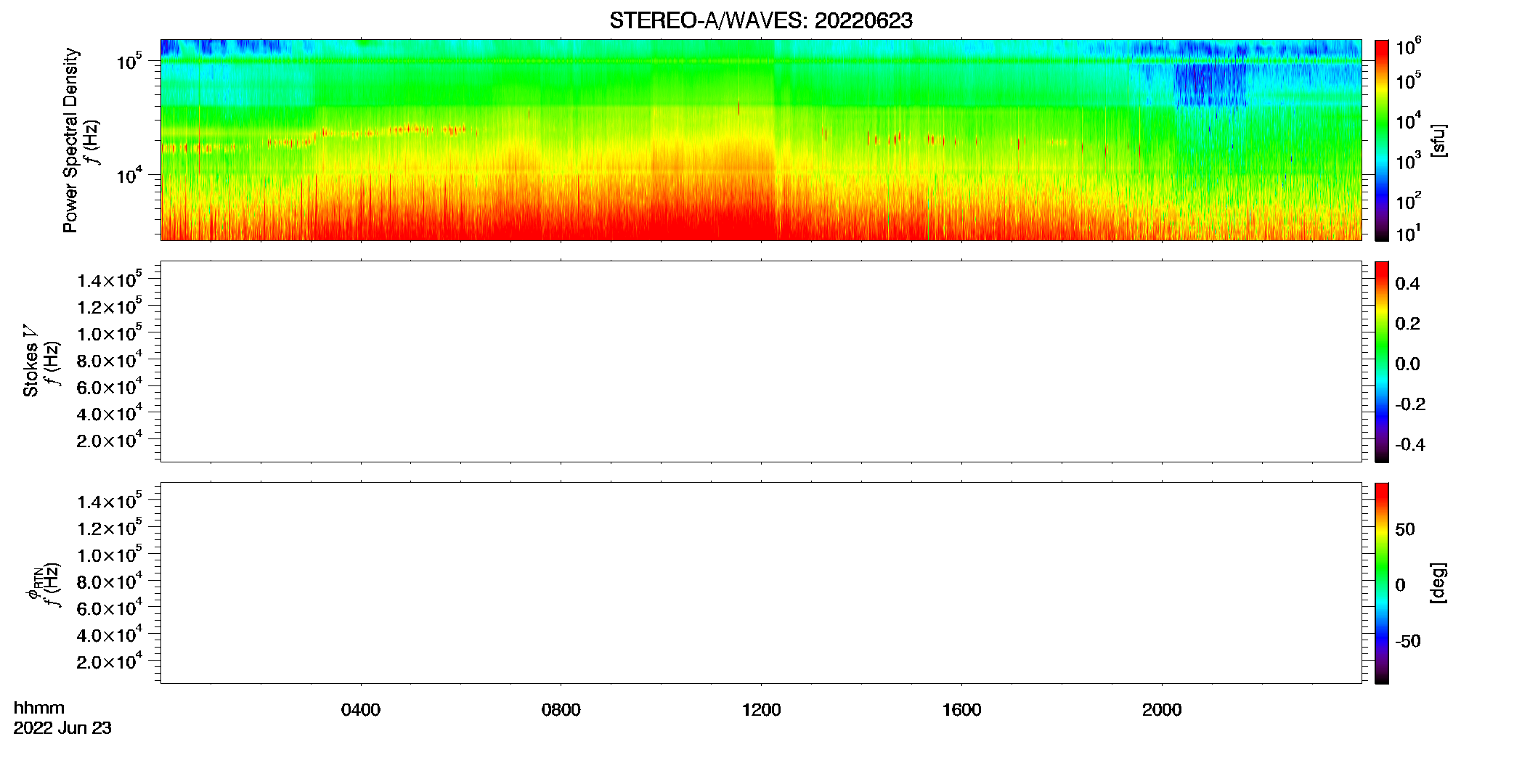Click the Stokes V color bar
The height and width of the screenshot is (784, 1522).
(1381, 362)
